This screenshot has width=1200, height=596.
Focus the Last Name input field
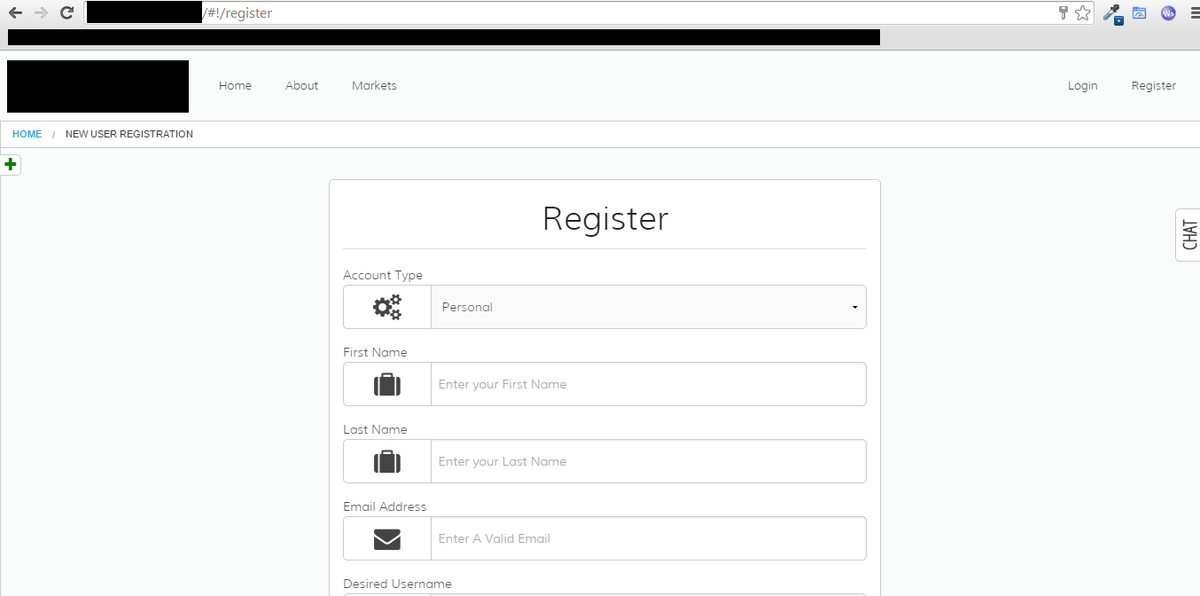click(648, 461)
